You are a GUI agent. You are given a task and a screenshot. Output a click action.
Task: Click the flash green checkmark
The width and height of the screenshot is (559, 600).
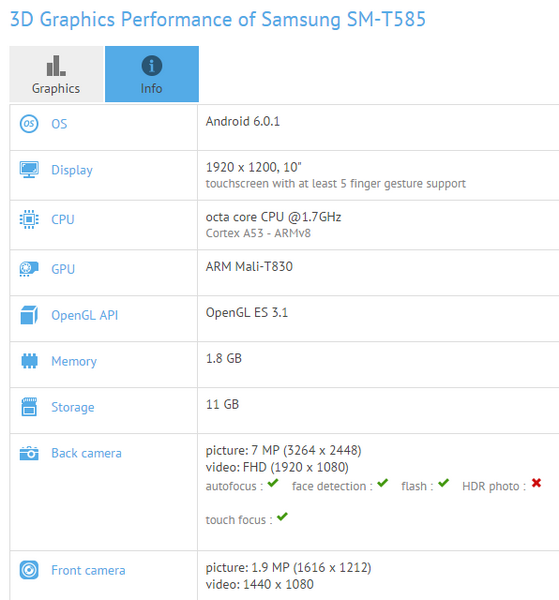point(443,483)
